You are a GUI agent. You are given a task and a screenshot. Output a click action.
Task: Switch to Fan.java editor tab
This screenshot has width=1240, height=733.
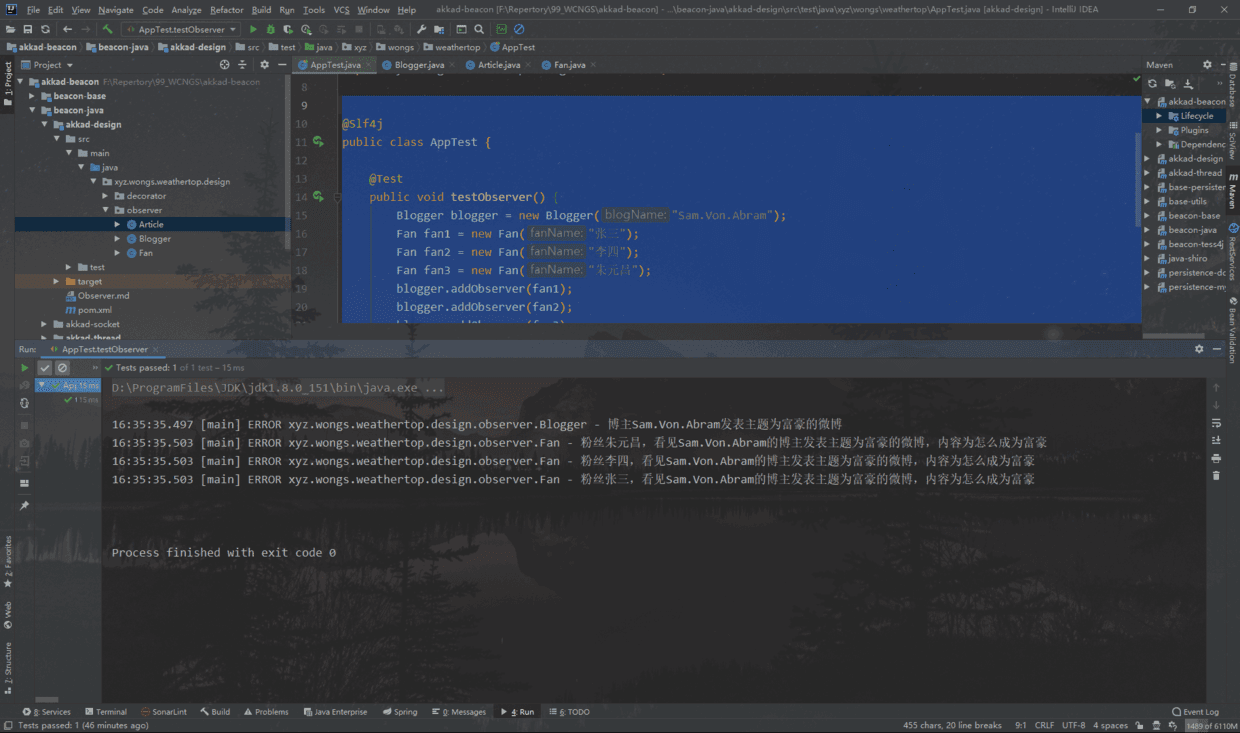tap(569, 64)
